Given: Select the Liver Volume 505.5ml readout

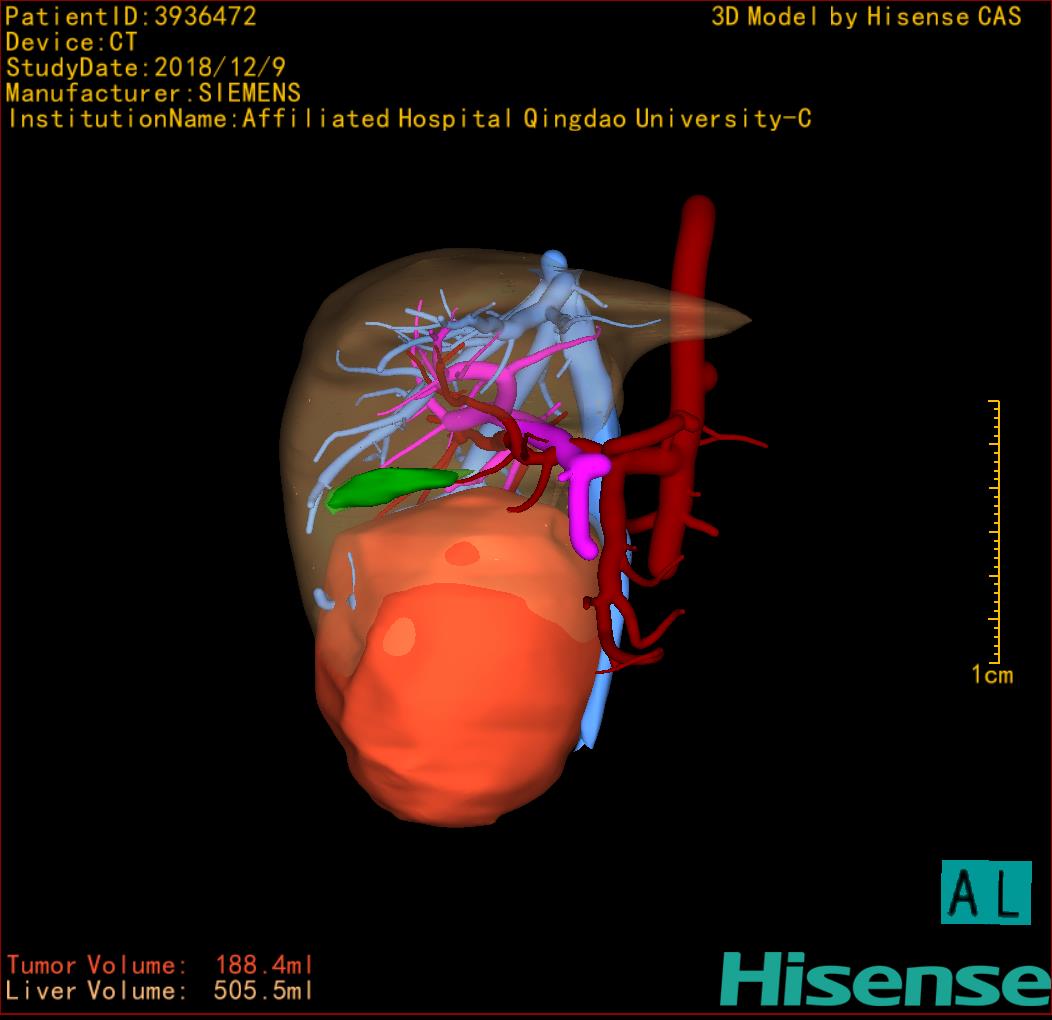Looking at the screenshot, I should [160, 991].
